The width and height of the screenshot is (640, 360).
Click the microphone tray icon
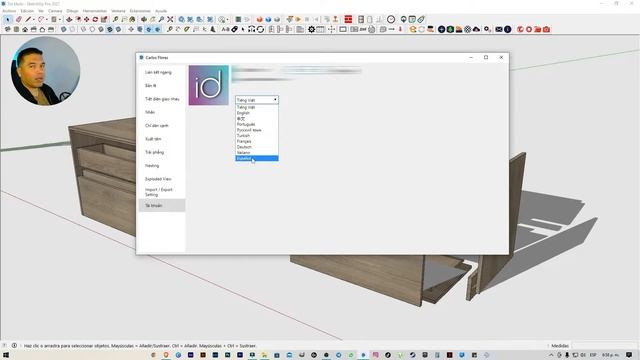[x=567, y=355]
